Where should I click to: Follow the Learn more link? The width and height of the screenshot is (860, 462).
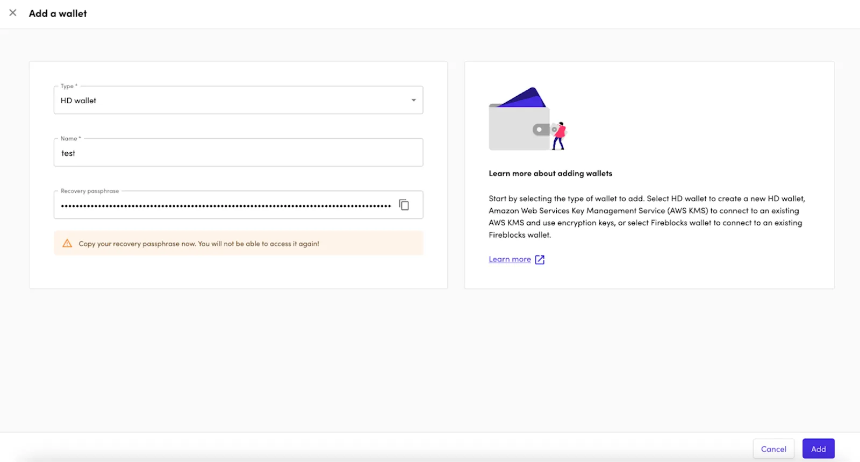510,259
